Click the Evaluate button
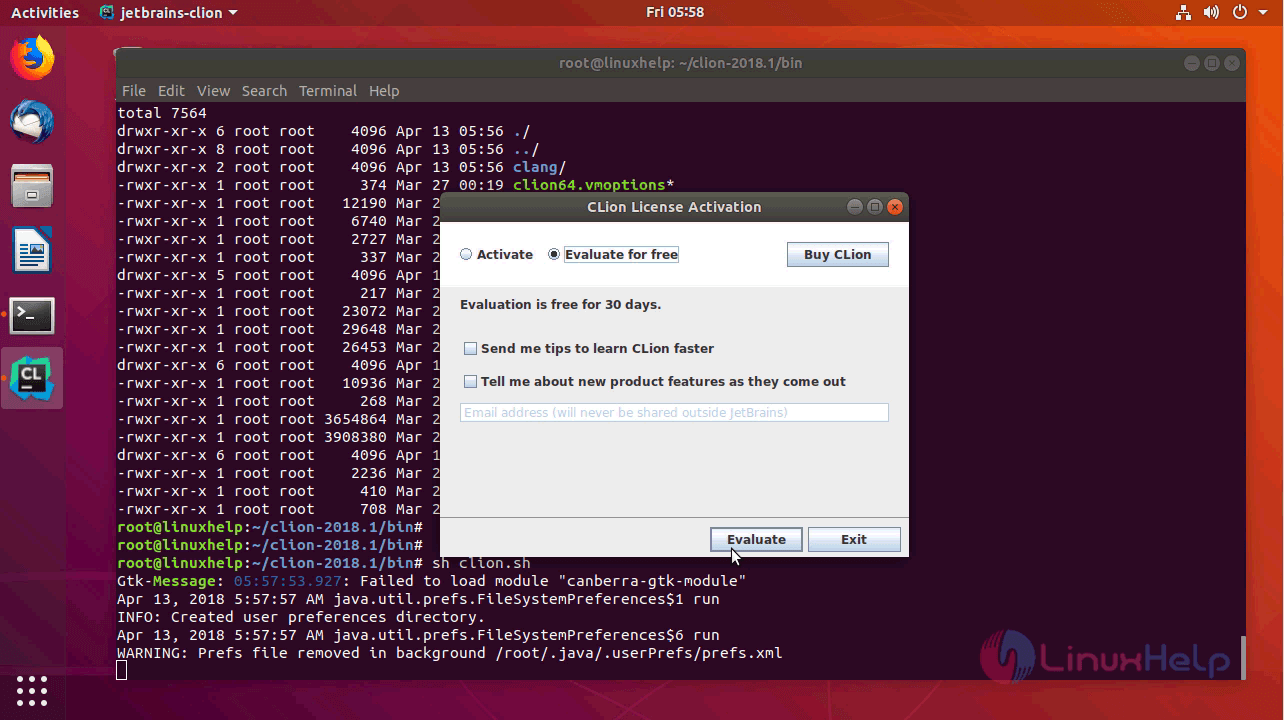This screenshot has height=720, width=1284. 756,539
